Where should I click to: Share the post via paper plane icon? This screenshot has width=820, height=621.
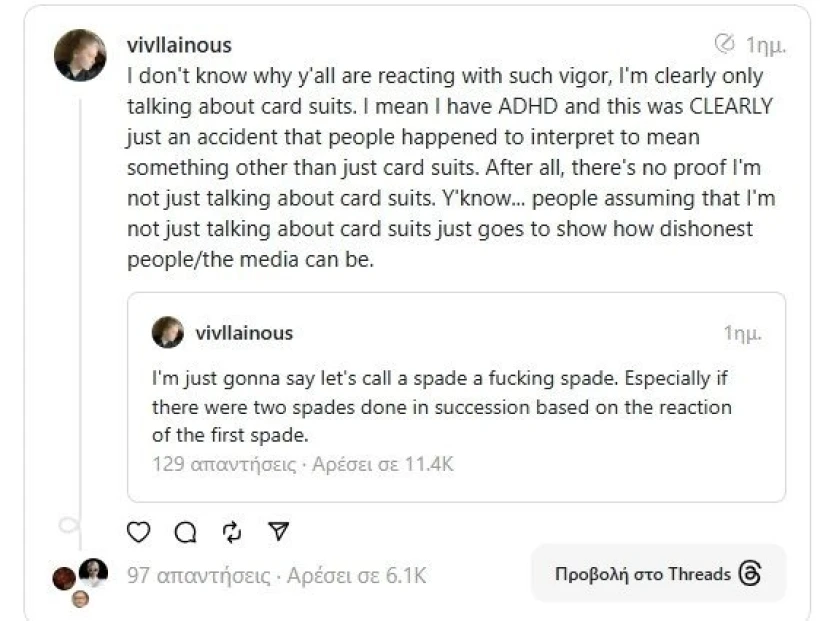tap(279, 532)
